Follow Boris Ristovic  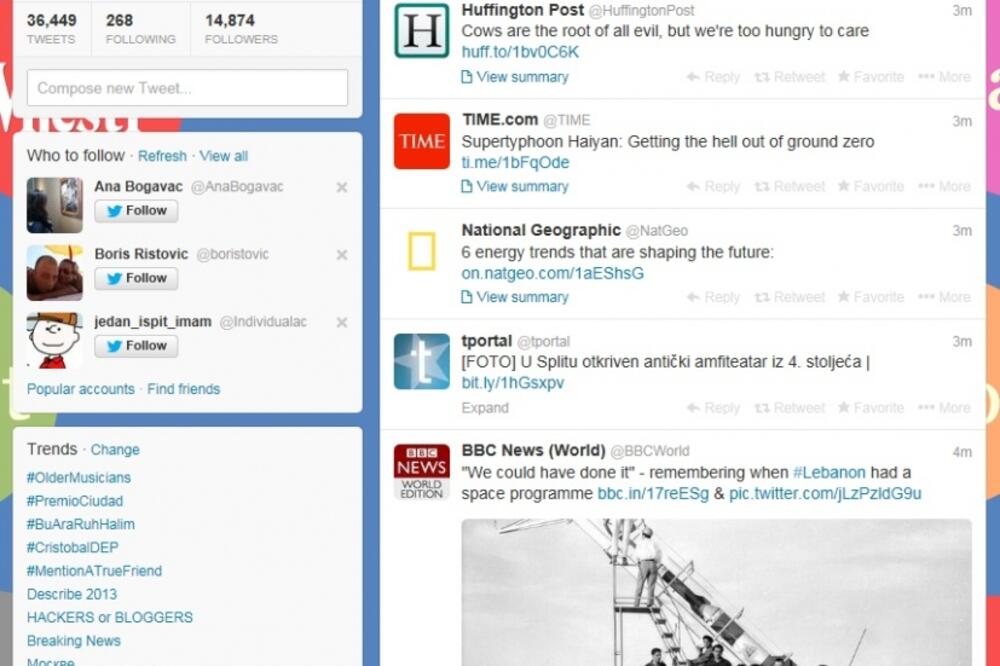pos(136,278)
